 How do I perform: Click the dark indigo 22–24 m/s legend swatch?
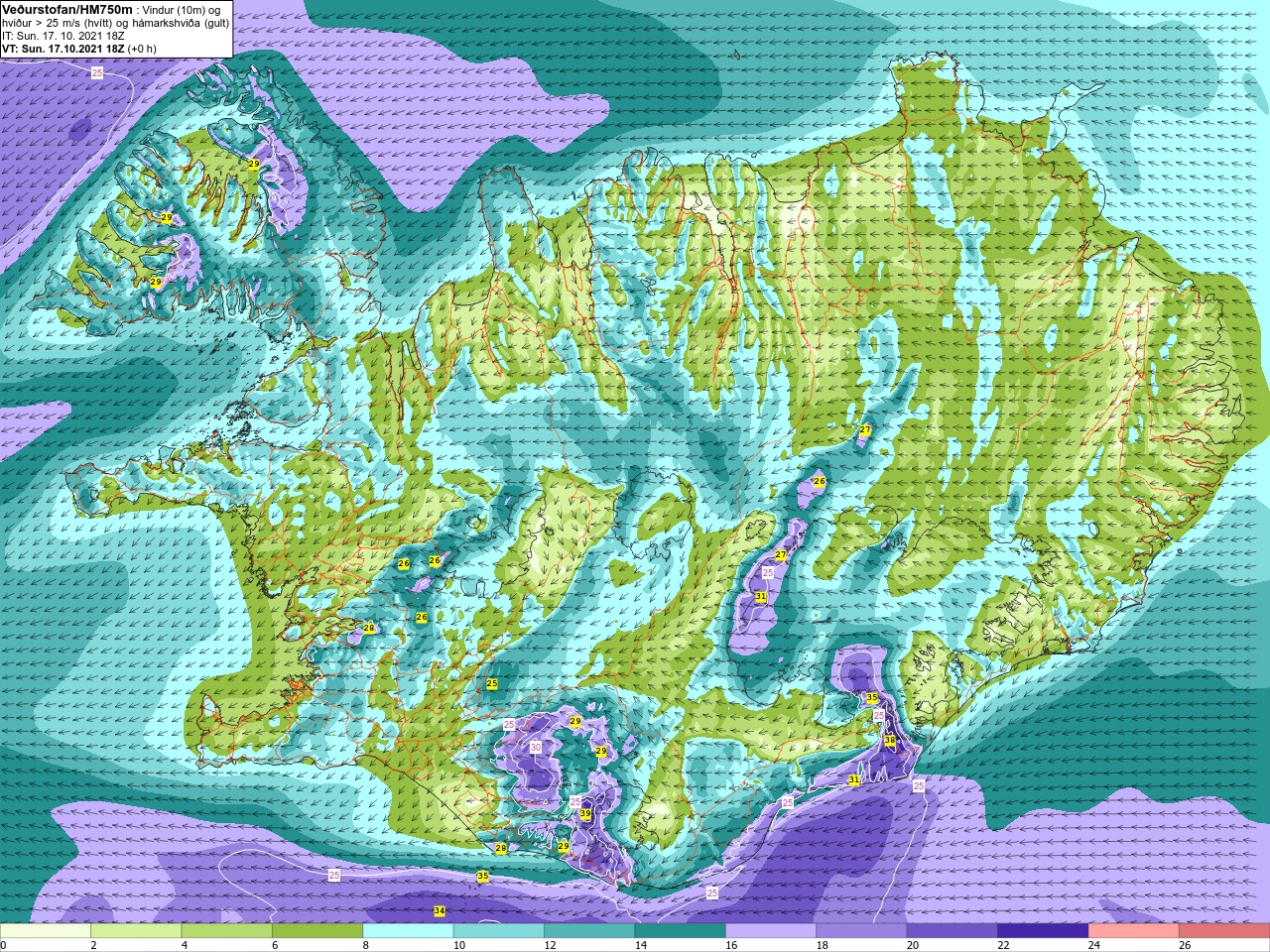click(x=1043, y=931)
